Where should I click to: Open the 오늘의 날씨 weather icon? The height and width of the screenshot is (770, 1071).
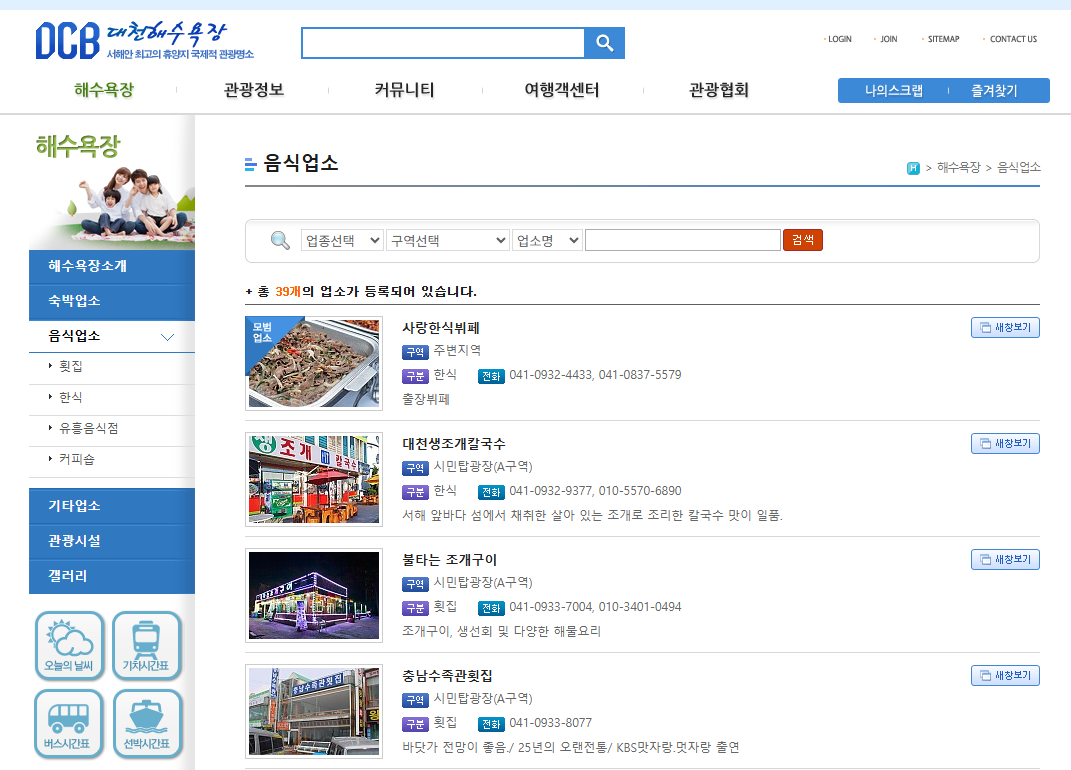coord(68,645)
